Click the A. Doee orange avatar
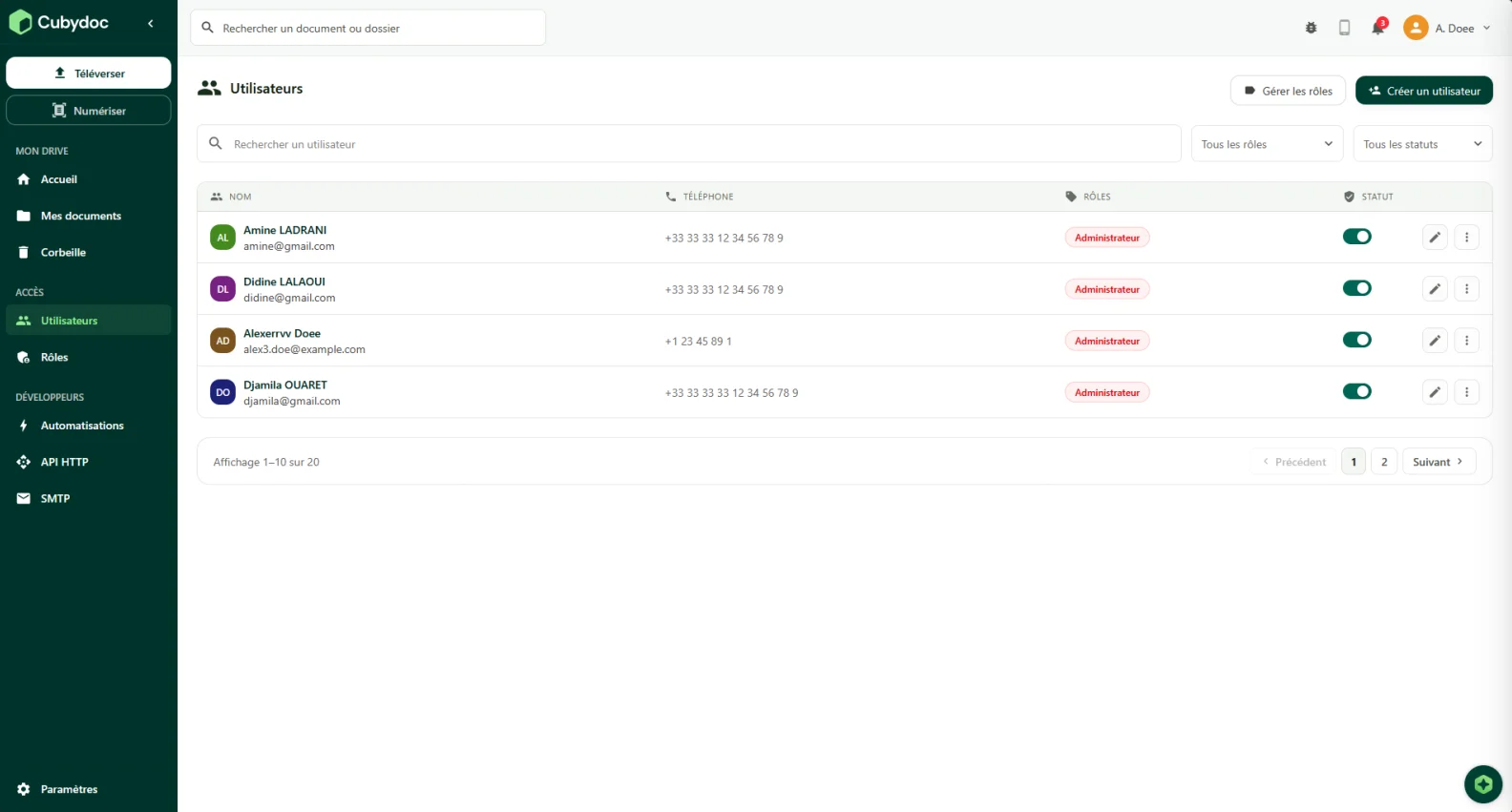 point(1416,28)
